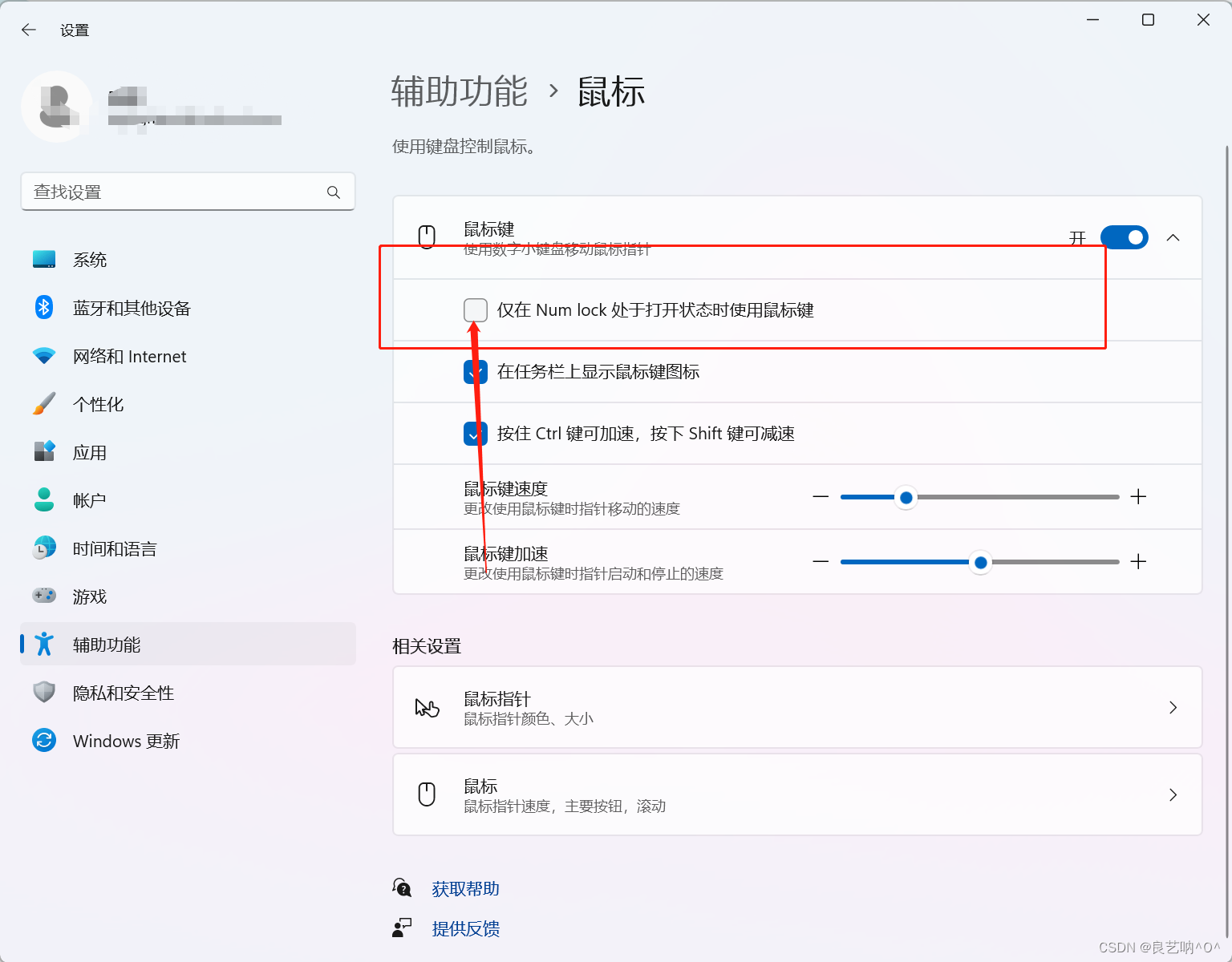Viewport: 1232px width, 962px height.
Task: Collapse the 鼠标键 section chevron
Action: coord(1173,237)
